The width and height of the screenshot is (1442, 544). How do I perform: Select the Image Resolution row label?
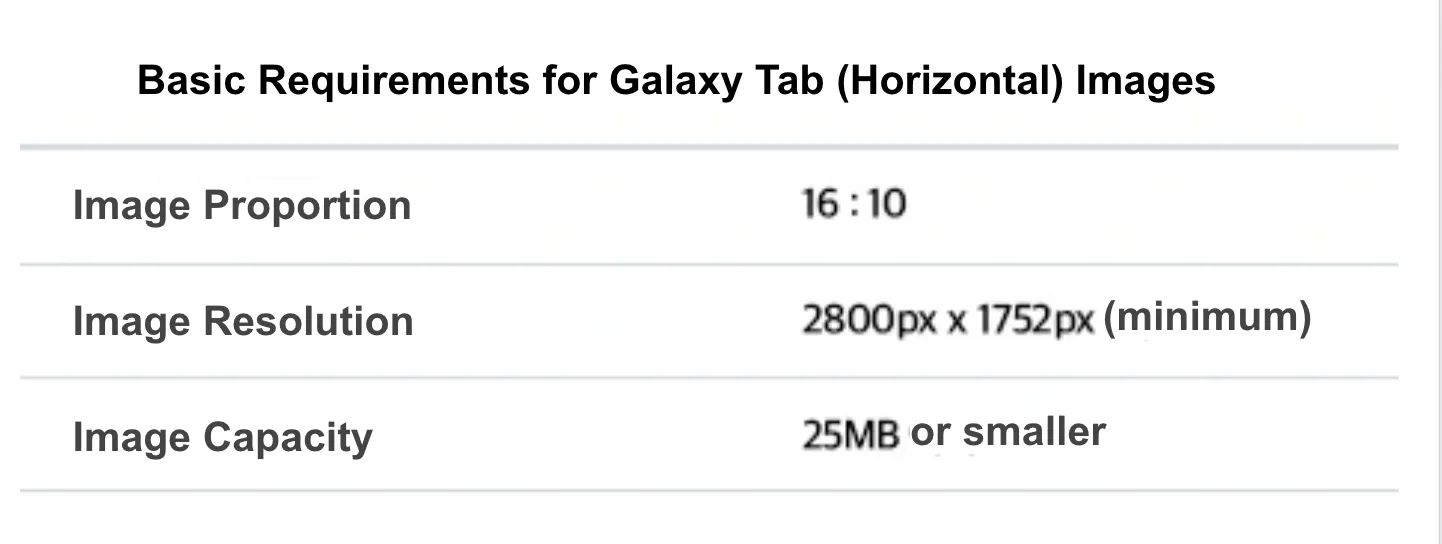click(x=243, y=322)
